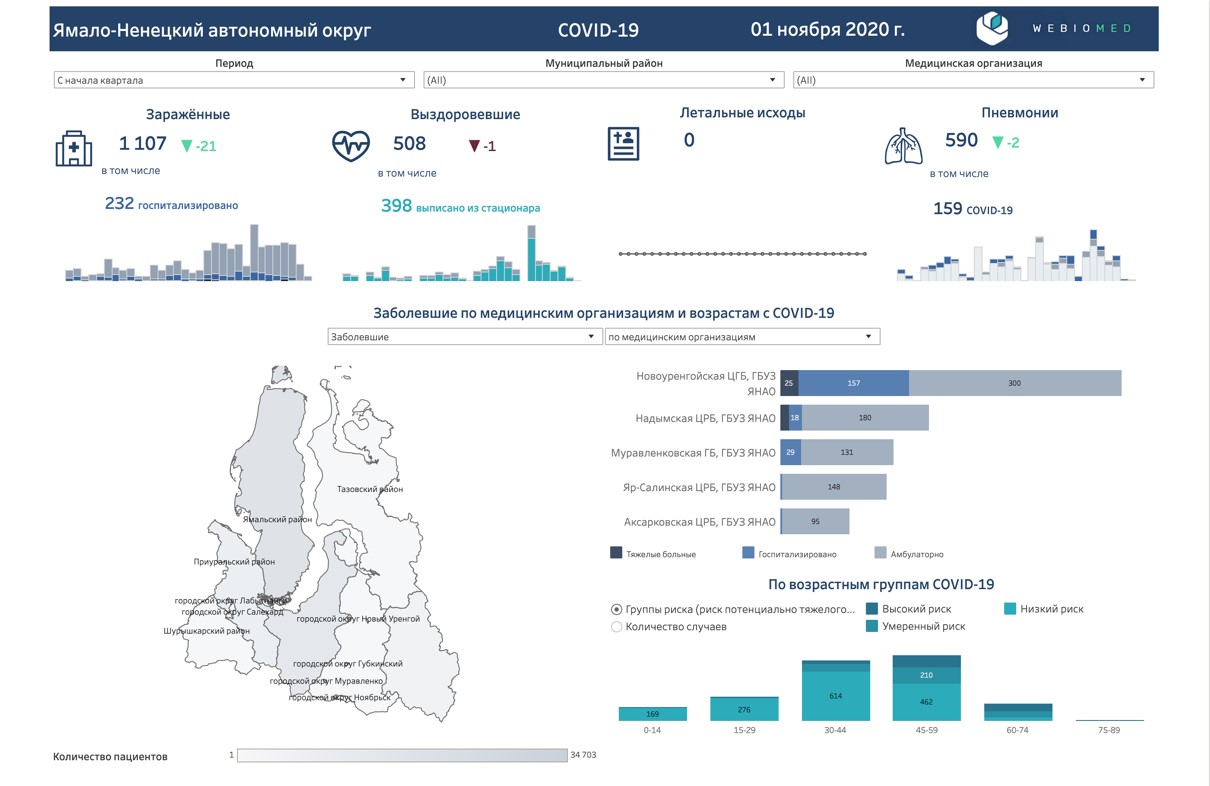1210x786 pixels.
Task: Click the Тяжелые больные legend swatch
Action: [616, 553]
